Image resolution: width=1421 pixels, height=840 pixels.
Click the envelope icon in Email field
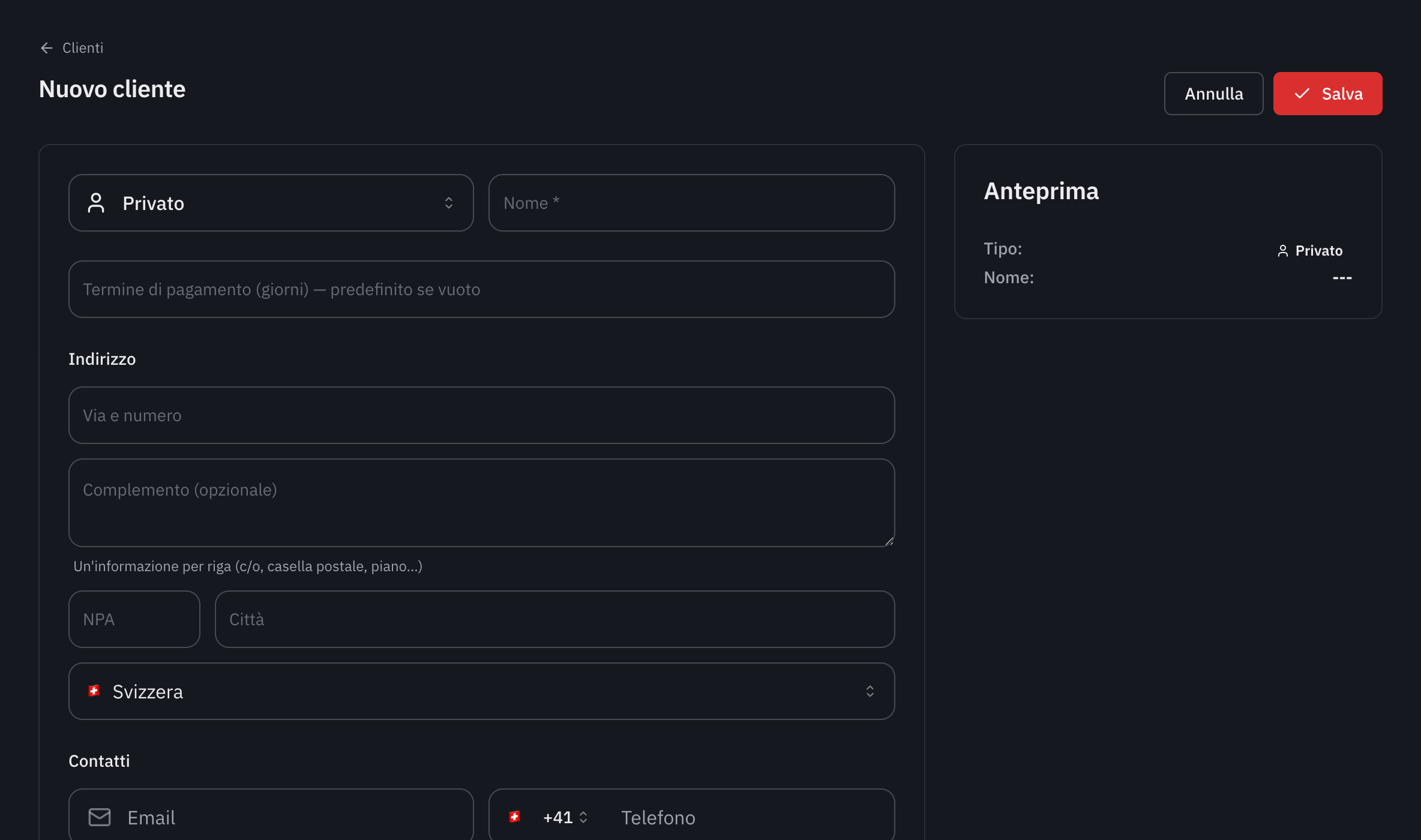pos(100,817)
